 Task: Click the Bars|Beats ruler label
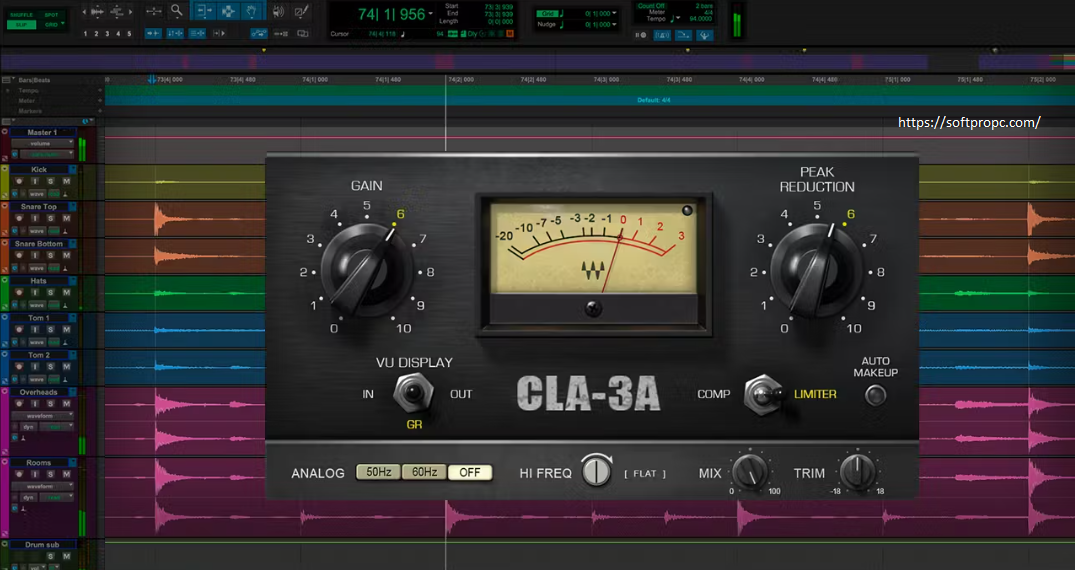tap(34, 80)
